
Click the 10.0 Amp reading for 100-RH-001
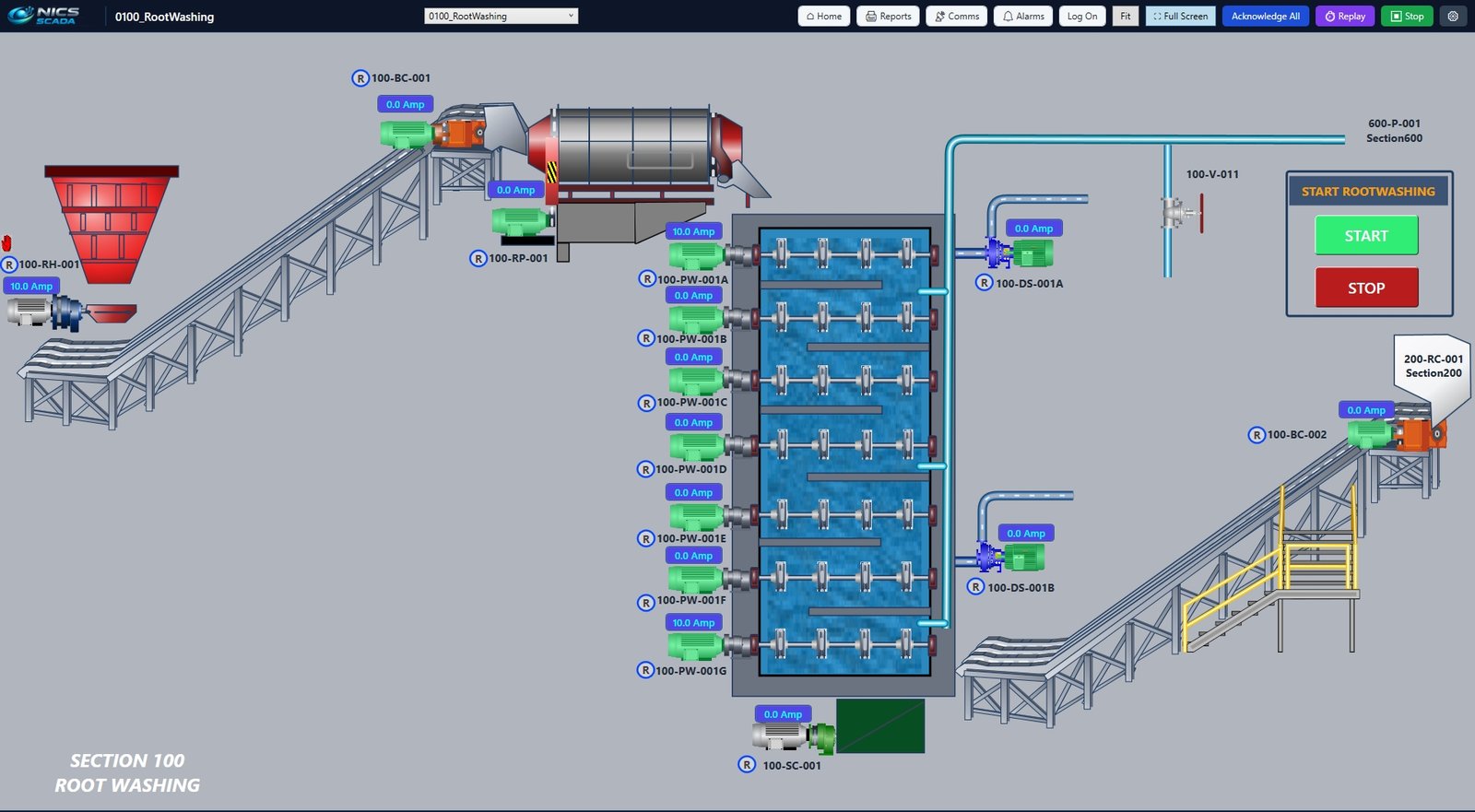click(30, 286)
